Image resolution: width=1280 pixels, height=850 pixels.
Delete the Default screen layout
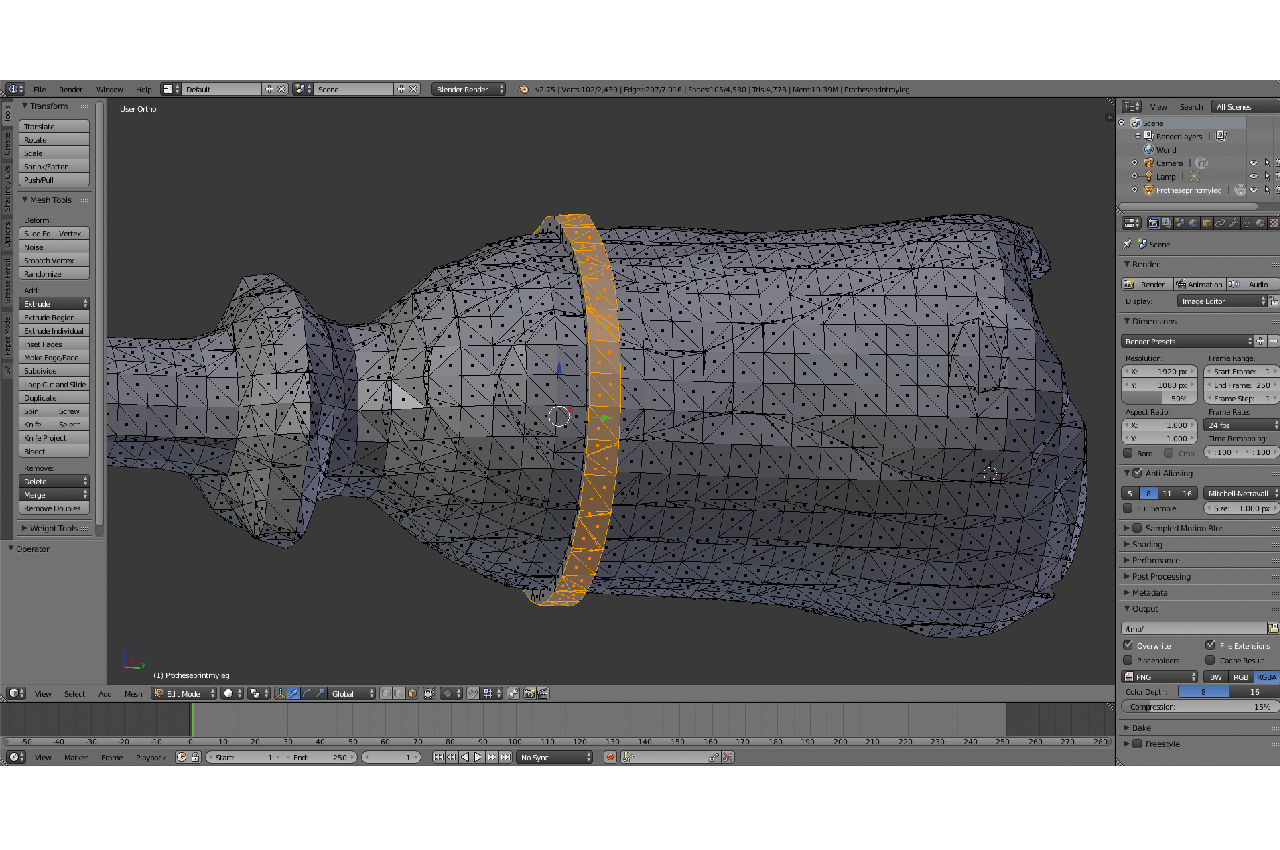click(x=281, y=89)
